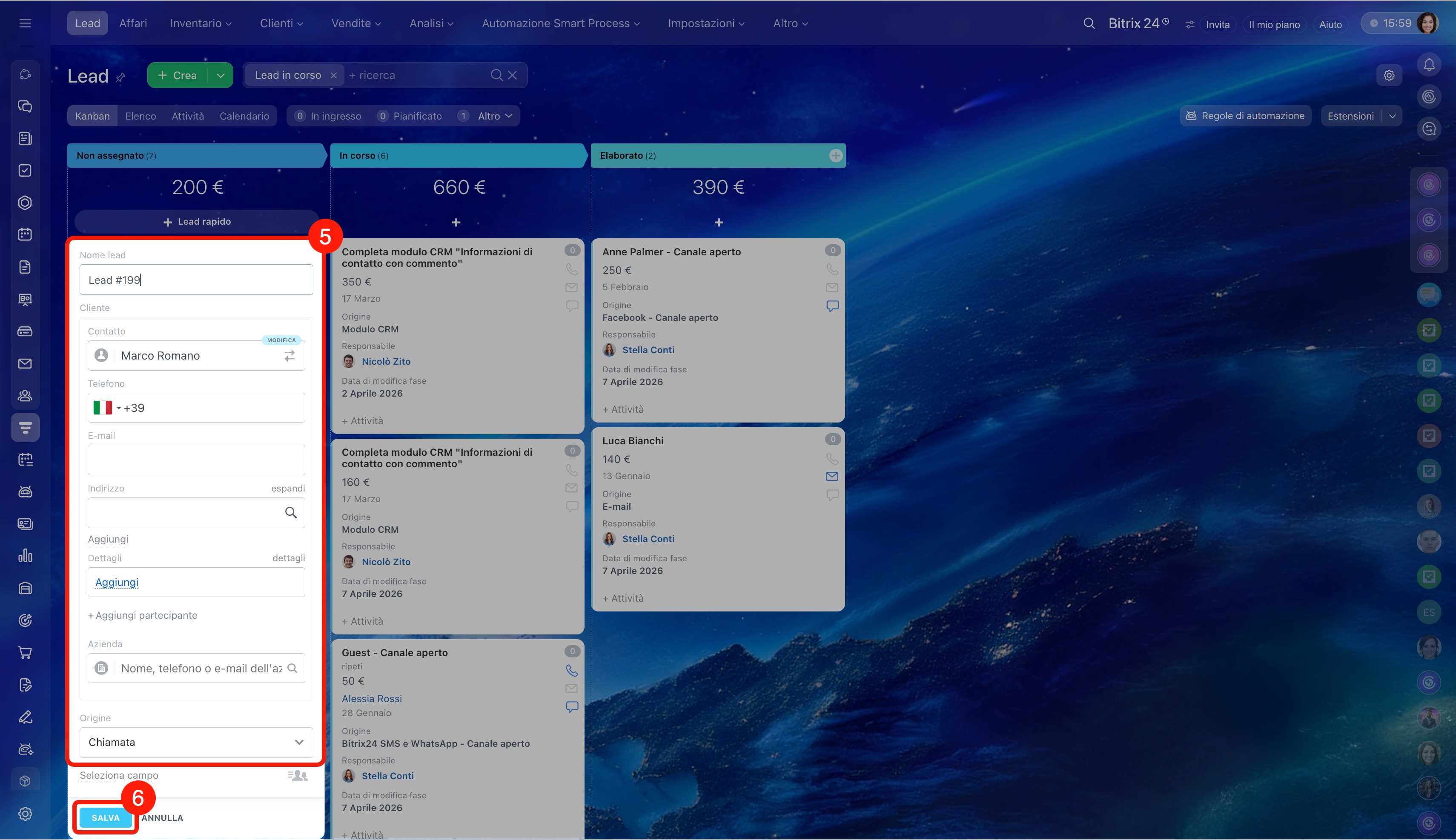Screen dimensions: 1456x840
Task: Click into the E-mail input field
Action: (x=196, y=460)
